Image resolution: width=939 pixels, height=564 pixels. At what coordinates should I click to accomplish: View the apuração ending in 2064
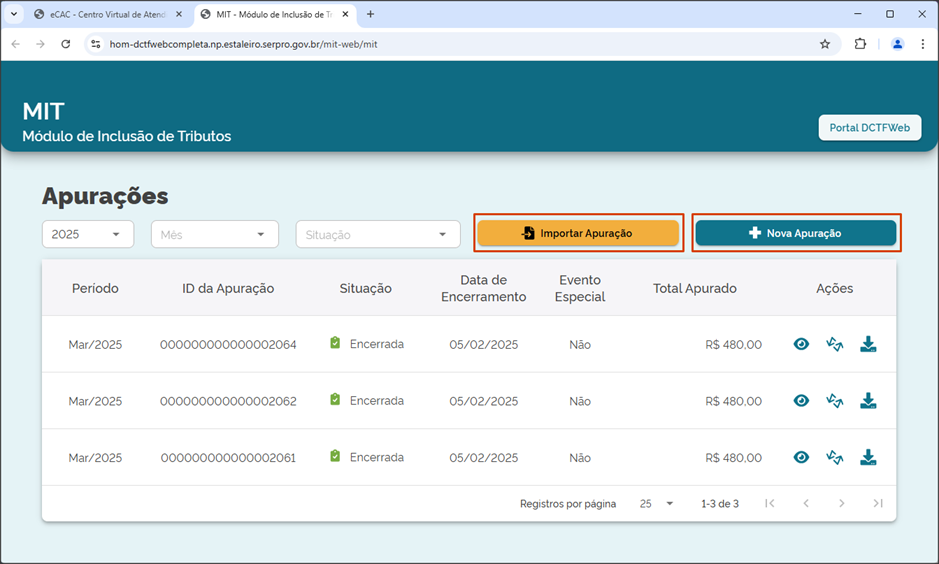[801, 344]
